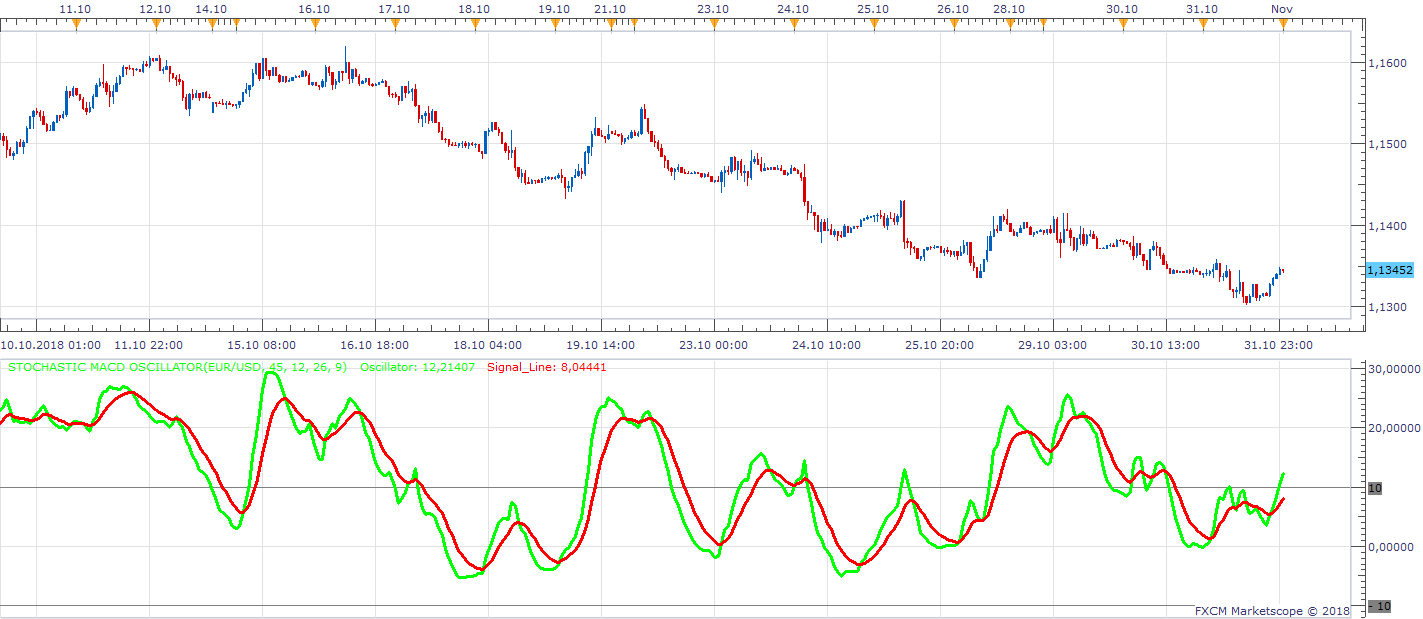Click the 25.10 orange day marker
The image size is (1423, 619).
(873, 24)
